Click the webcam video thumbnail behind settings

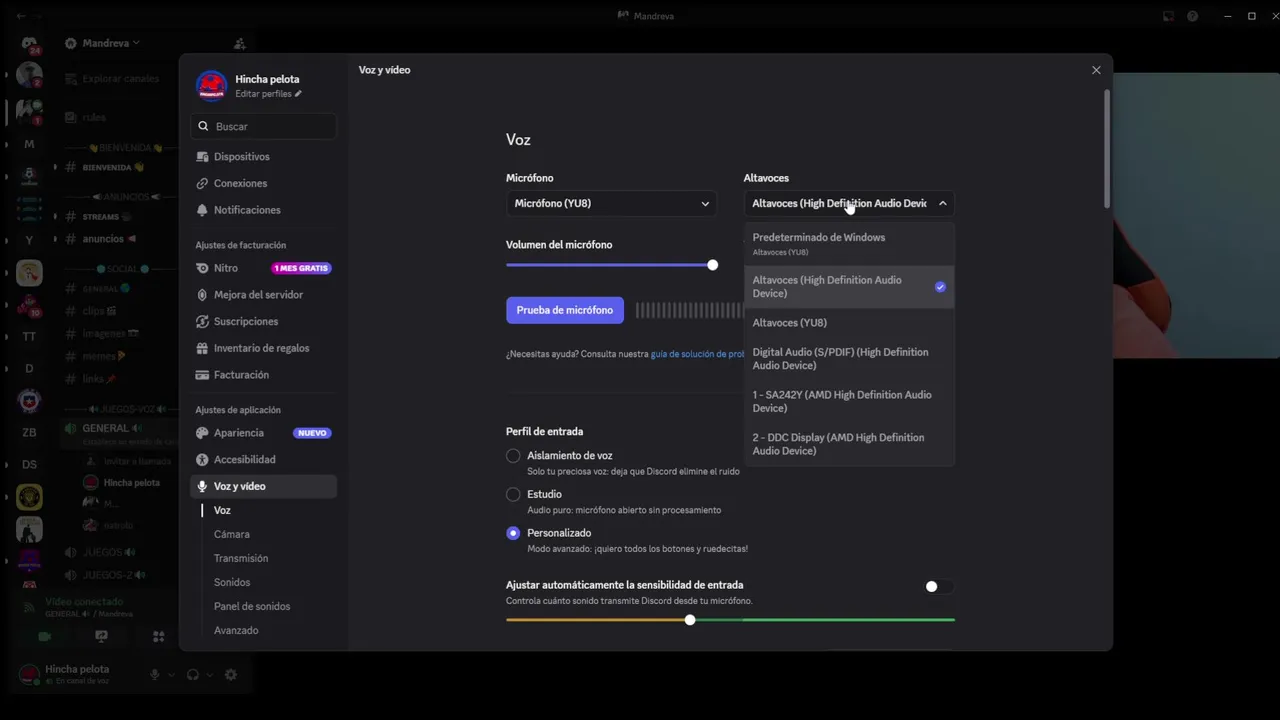click(1196, 215)
